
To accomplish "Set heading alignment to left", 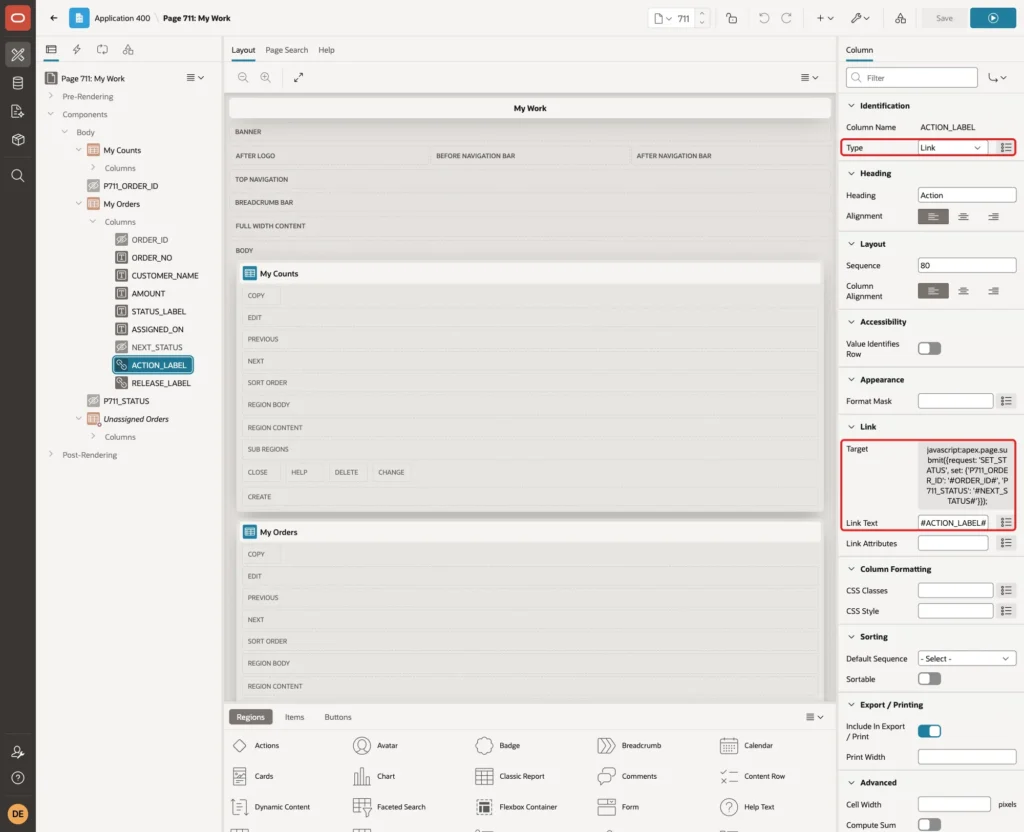I will click(x=933, y=216).
